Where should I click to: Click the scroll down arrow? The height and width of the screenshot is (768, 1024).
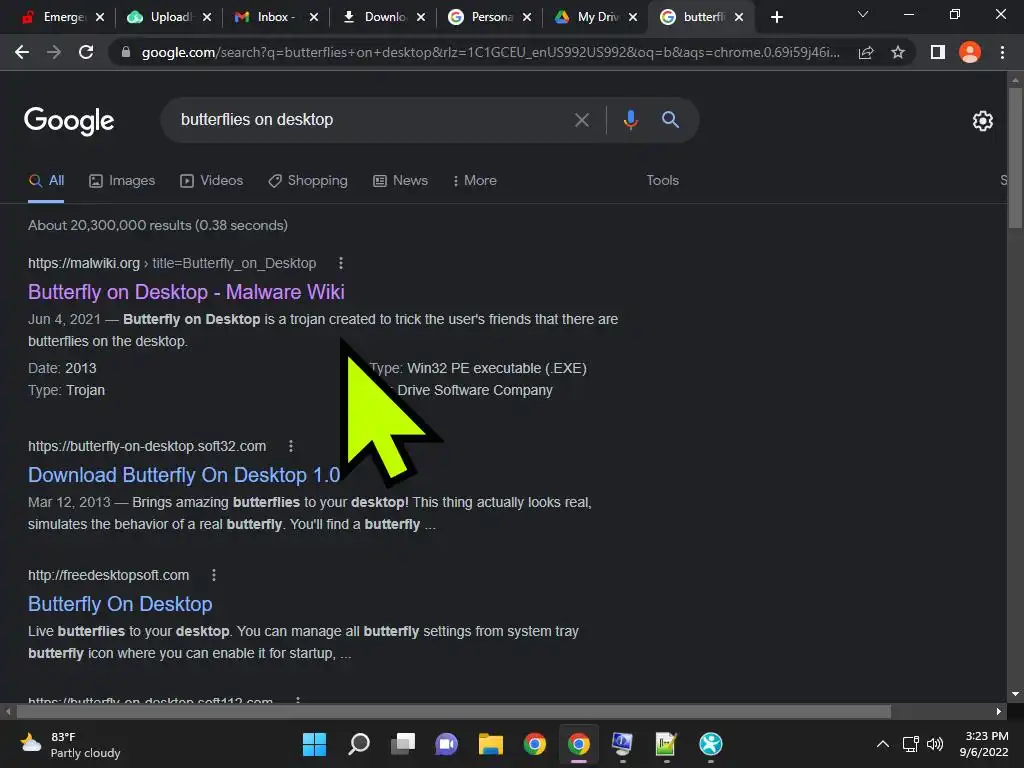point(1014,694)
